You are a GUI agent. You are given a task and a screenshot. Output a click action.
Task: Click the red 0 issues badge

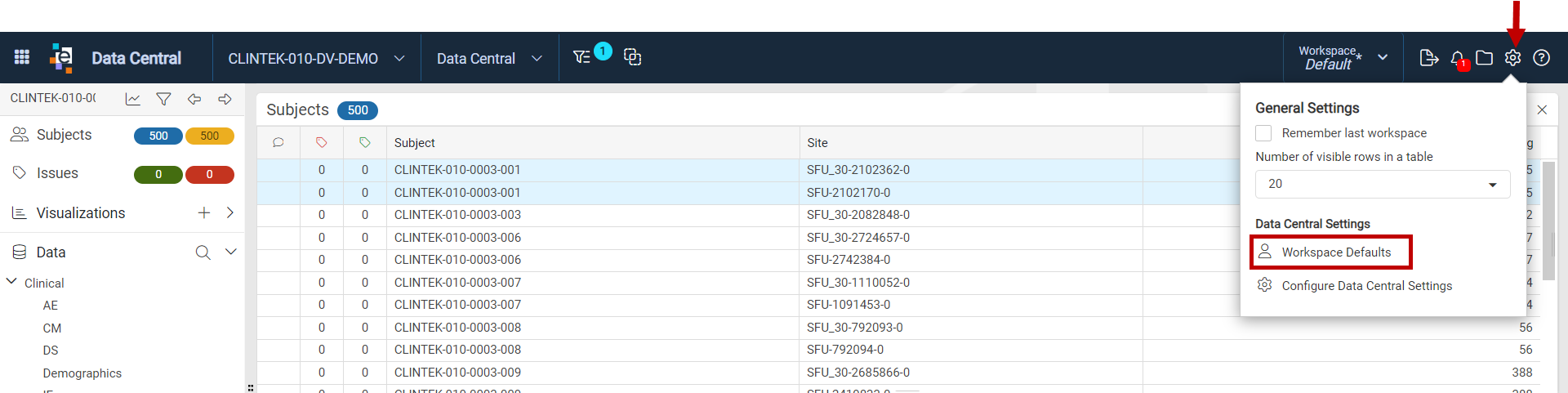(x=210, y=175)
